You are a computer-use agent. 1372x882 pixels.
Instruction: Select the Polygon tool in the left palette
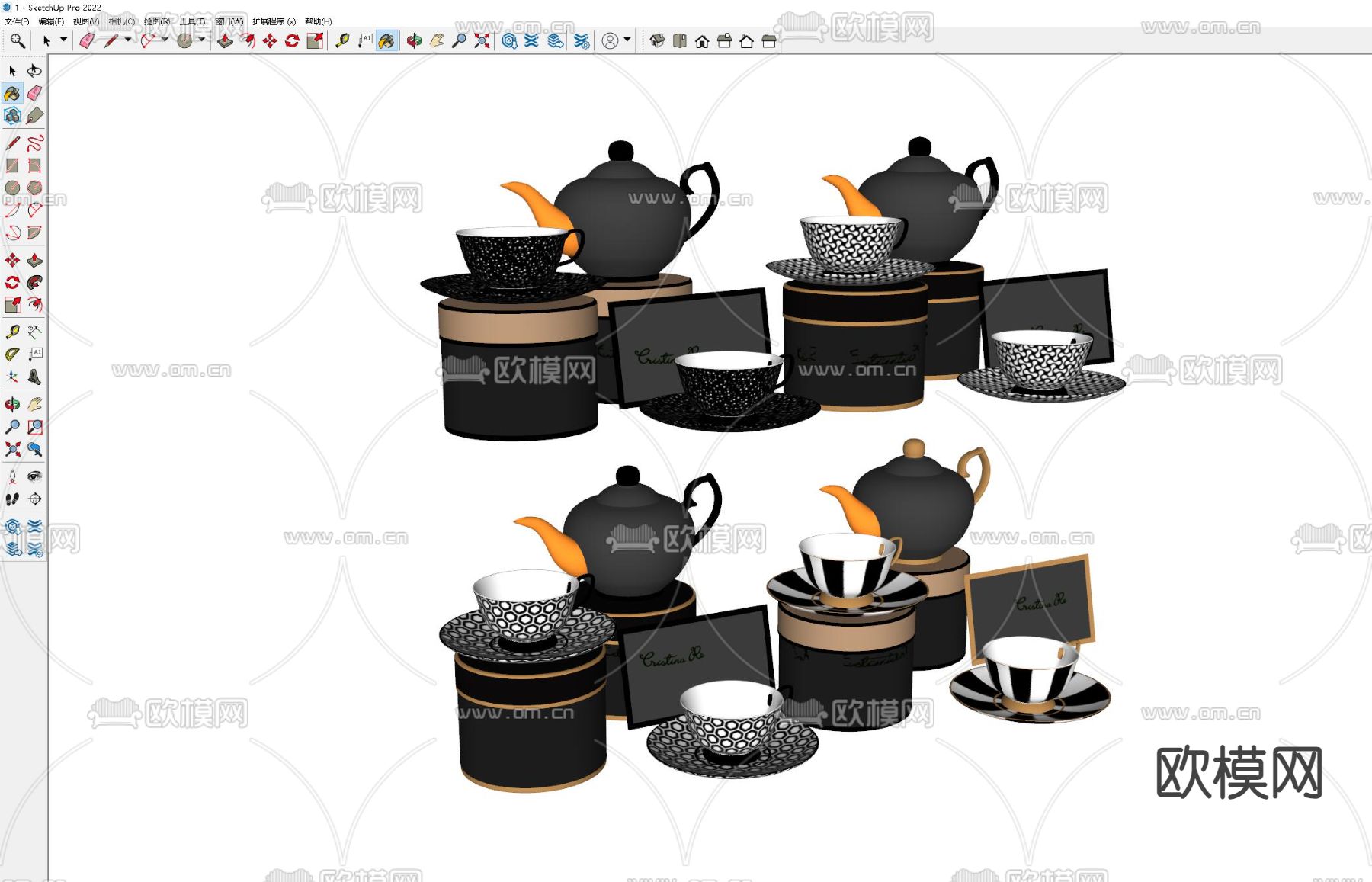[x=34, y=188]
